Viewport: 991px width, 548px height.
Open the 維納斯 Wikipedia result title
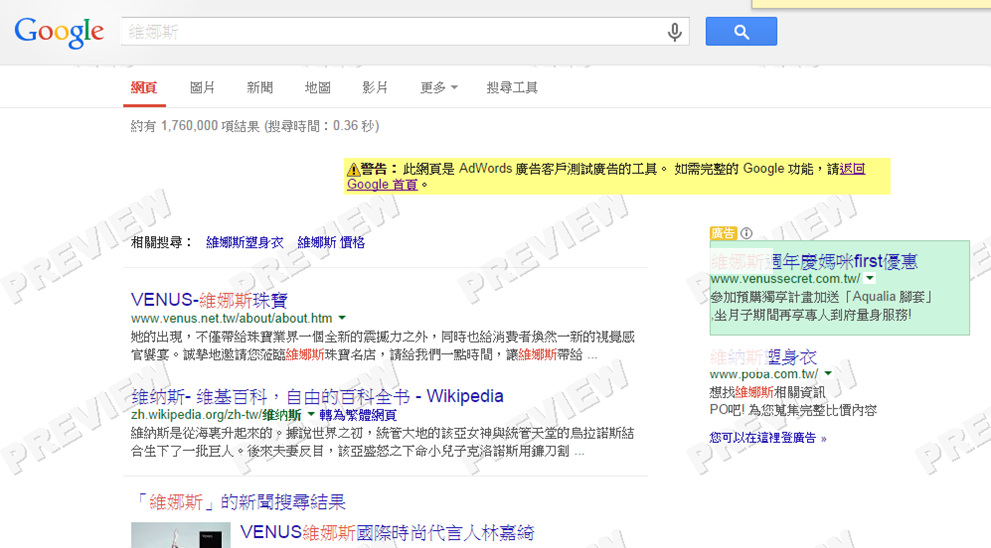coord(317,396)
